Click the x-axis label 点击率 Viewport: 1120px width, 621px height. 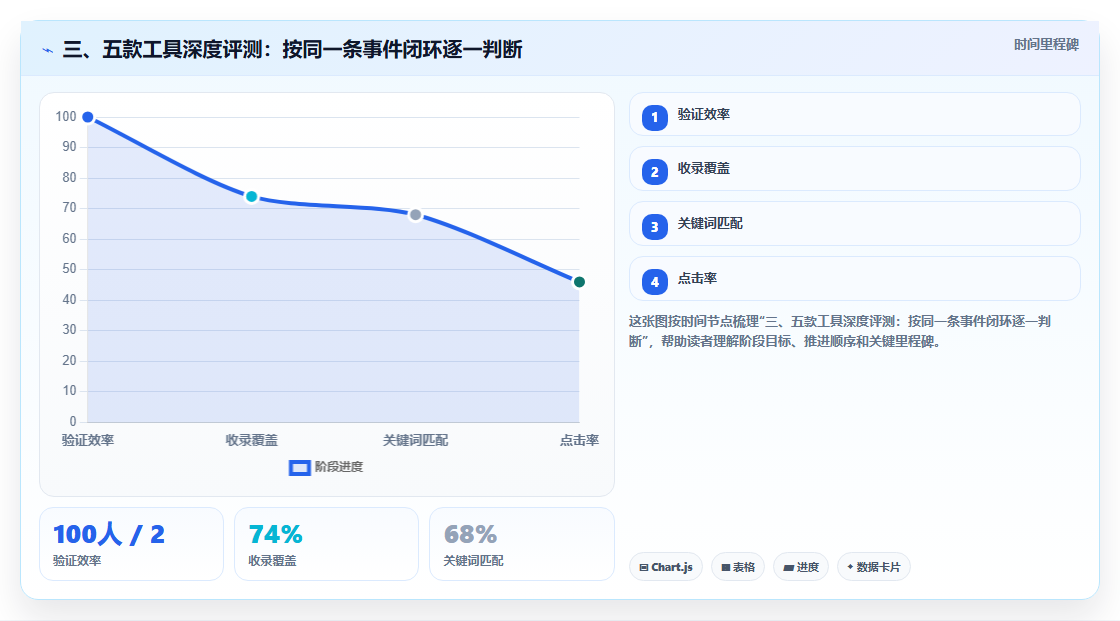click(x=579, y=440)
